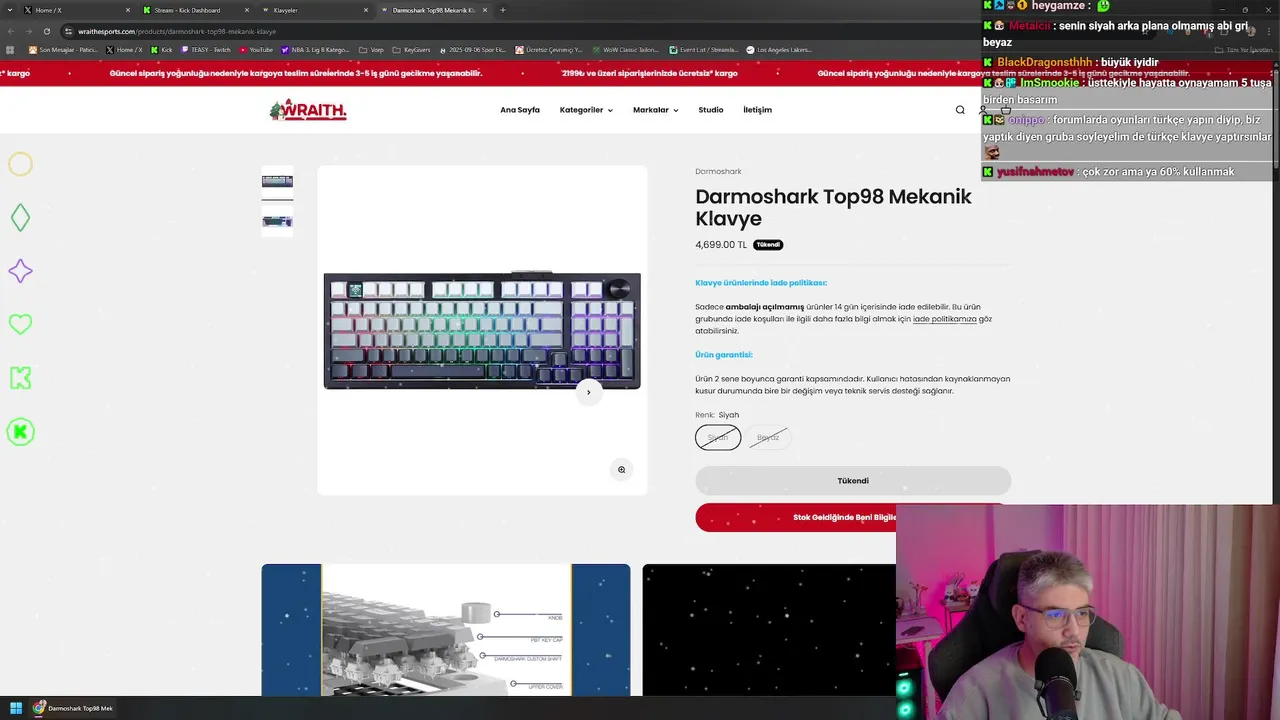1280x720 pixels.
Task: Show next keyboard image with arrow
Action: (x=588, y=392)
